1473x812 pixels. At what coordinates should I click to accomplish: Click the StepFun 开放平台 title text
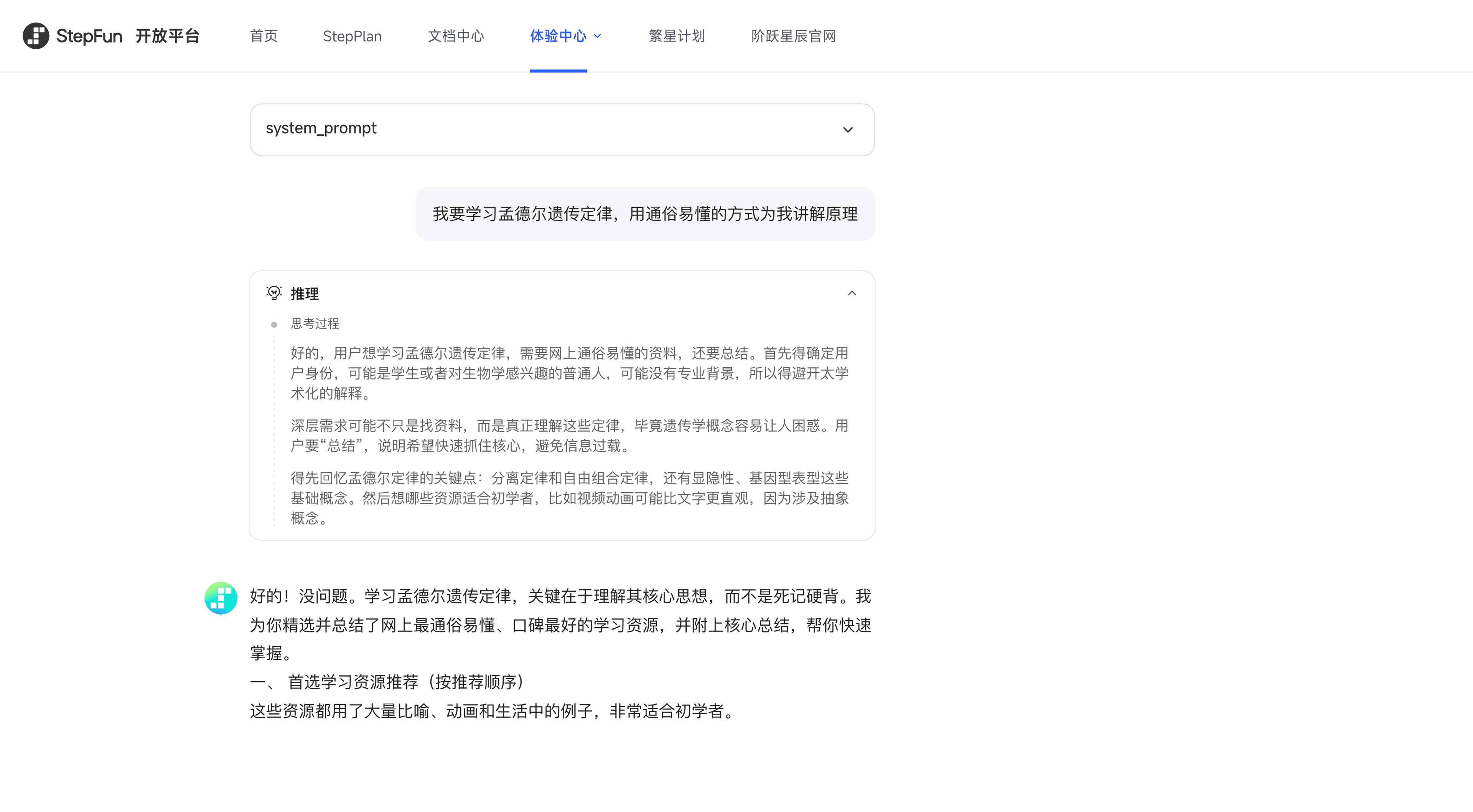click(128, 36)
